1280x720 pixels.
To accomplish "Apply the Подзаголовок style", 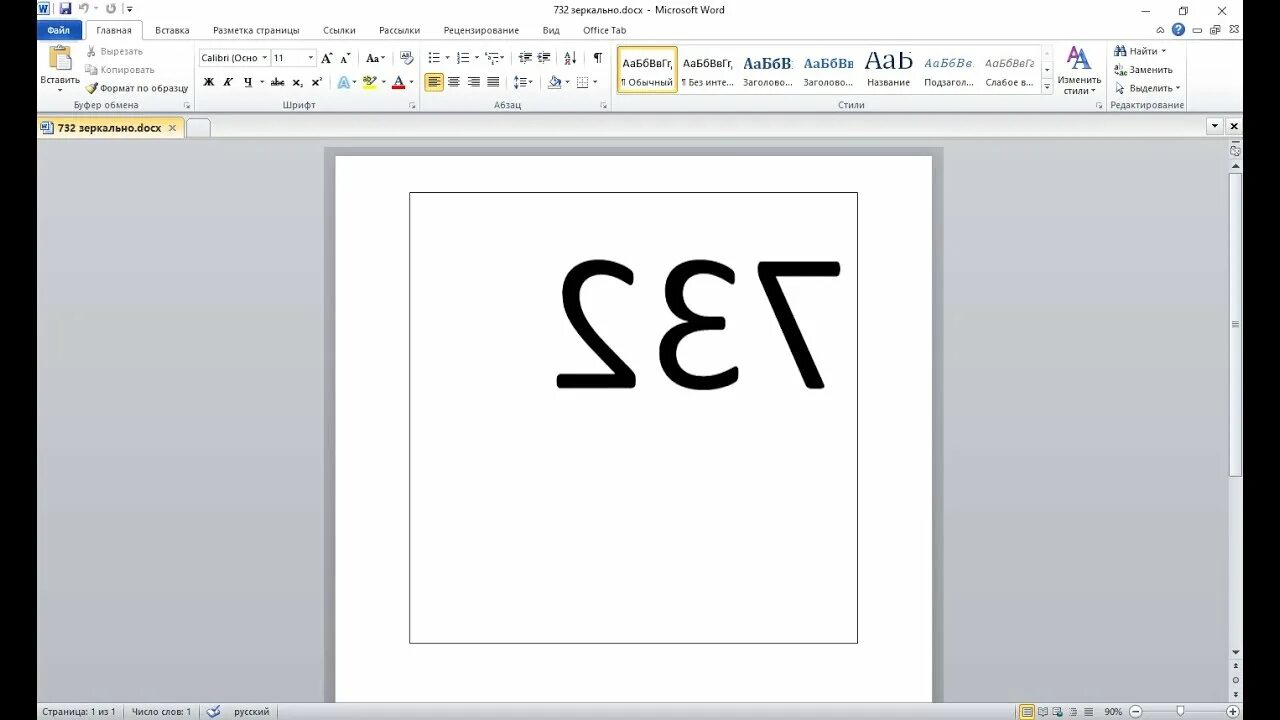I will [949, 69].
